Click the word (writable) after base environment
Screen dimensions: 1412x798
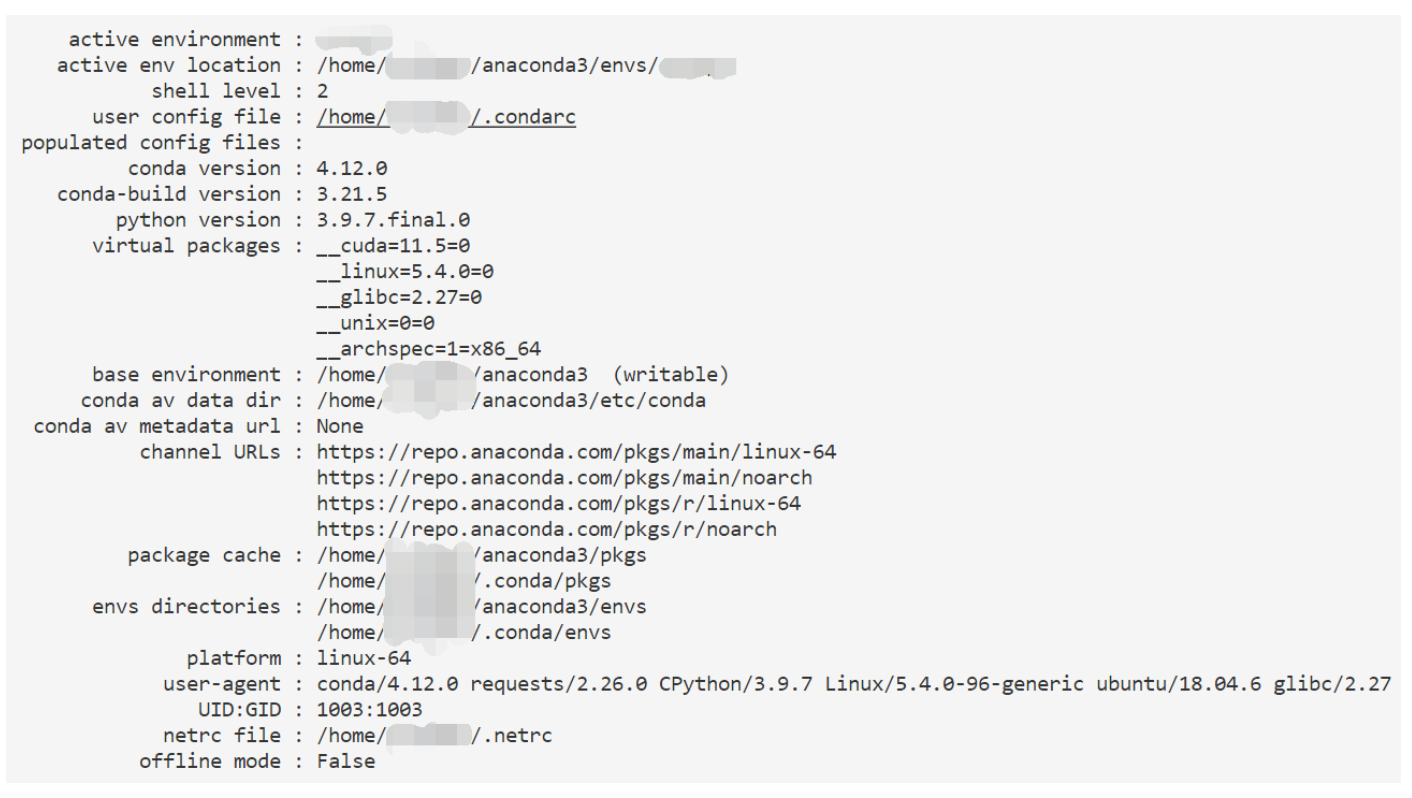pos(670,375)
